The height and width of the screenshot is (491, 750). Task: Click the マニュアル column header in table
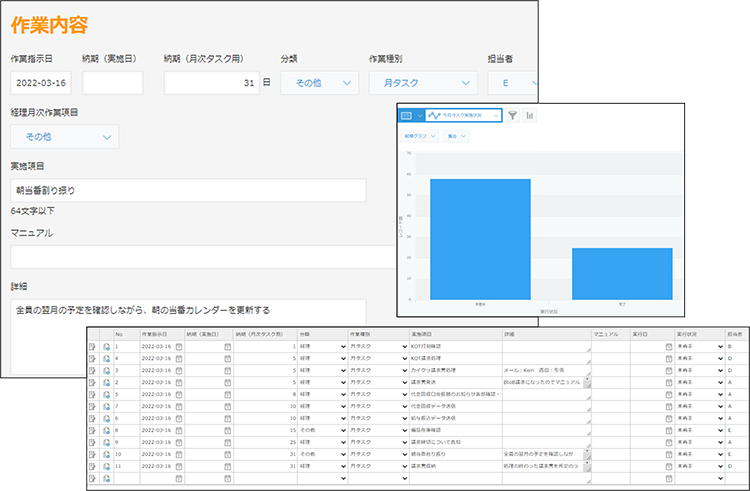click(611, 334)
